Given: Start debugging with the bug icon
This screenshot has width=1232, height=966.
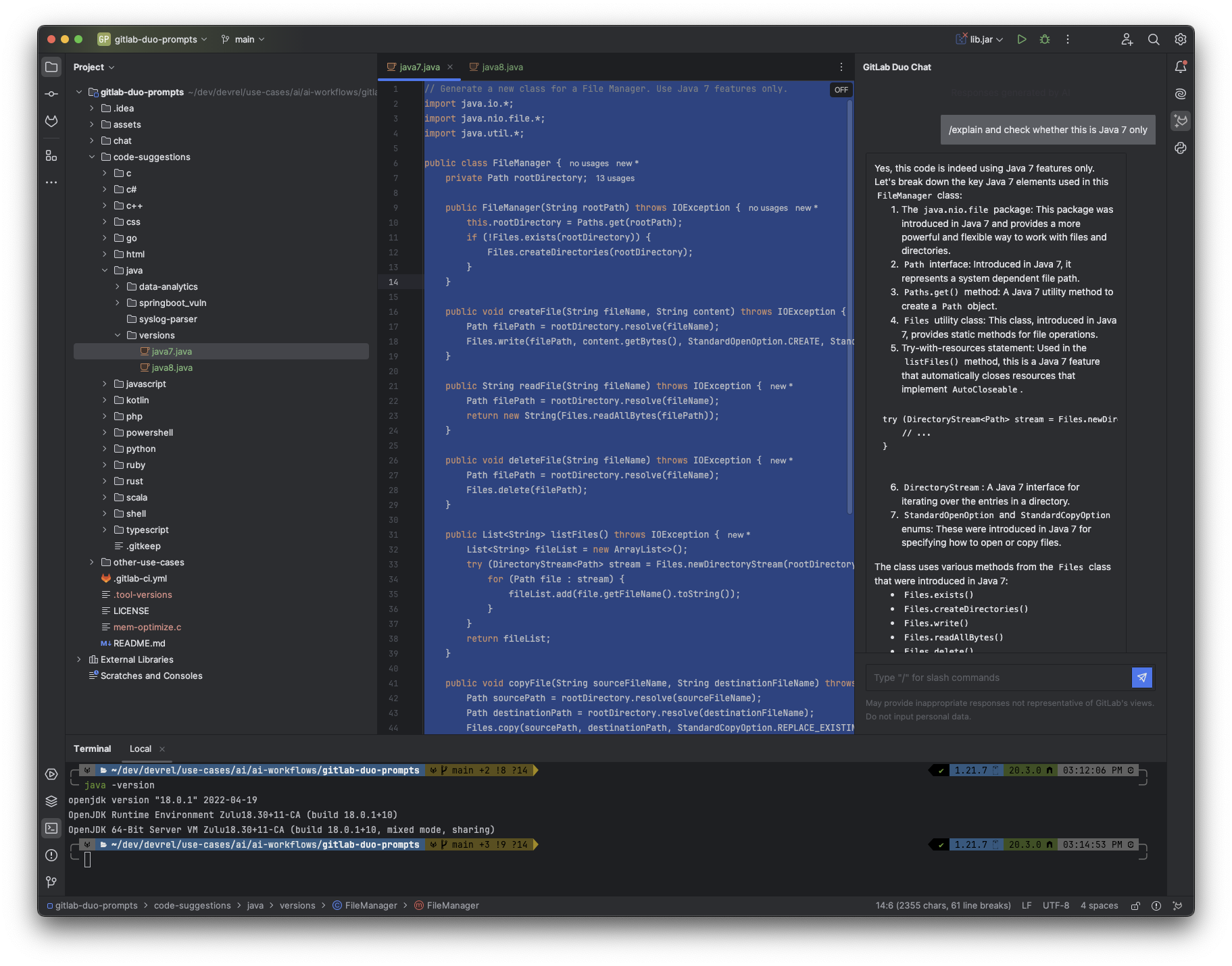Looking at the screenshot, I should pyautogui.click(x=1044, y=39).
